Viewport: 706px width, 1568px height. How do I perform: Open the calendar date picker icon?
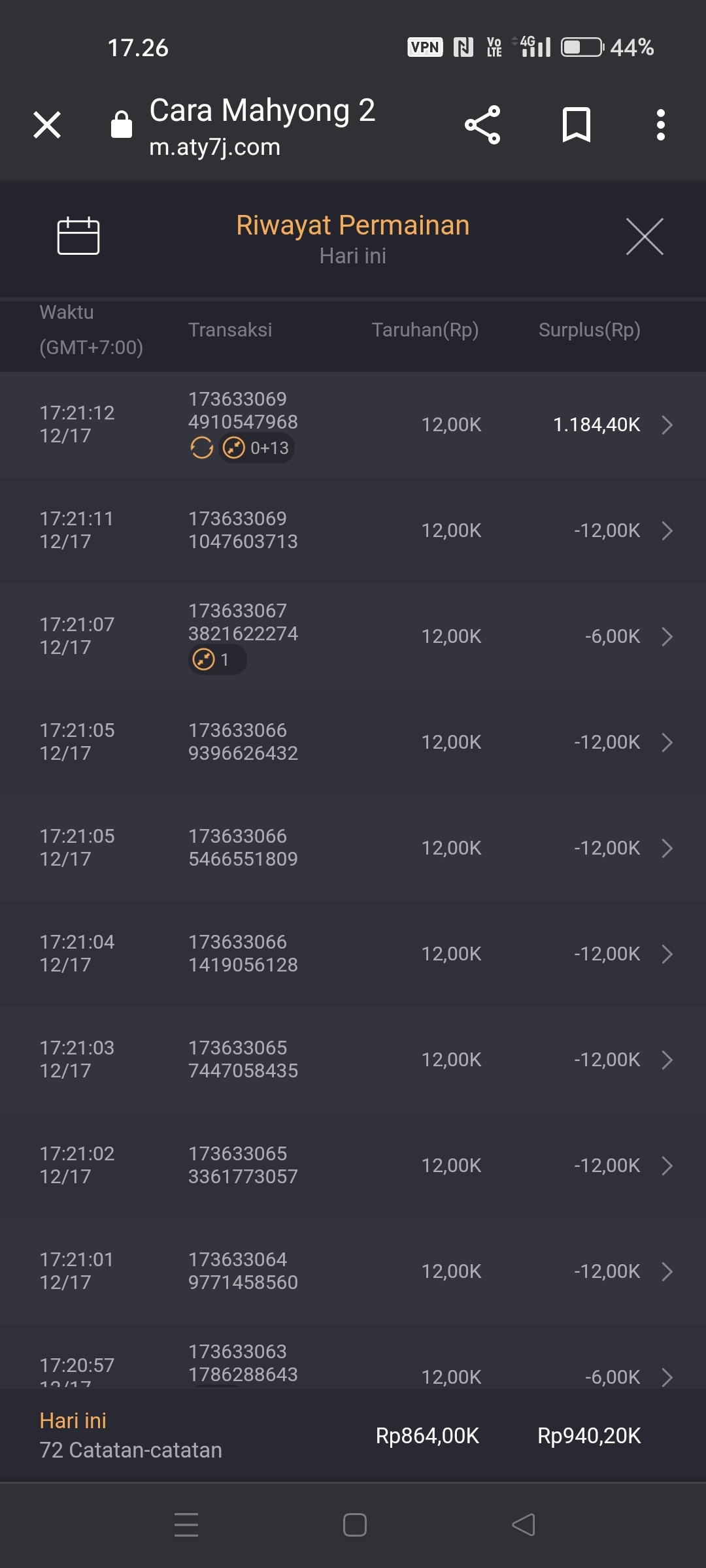coord(78,235)
